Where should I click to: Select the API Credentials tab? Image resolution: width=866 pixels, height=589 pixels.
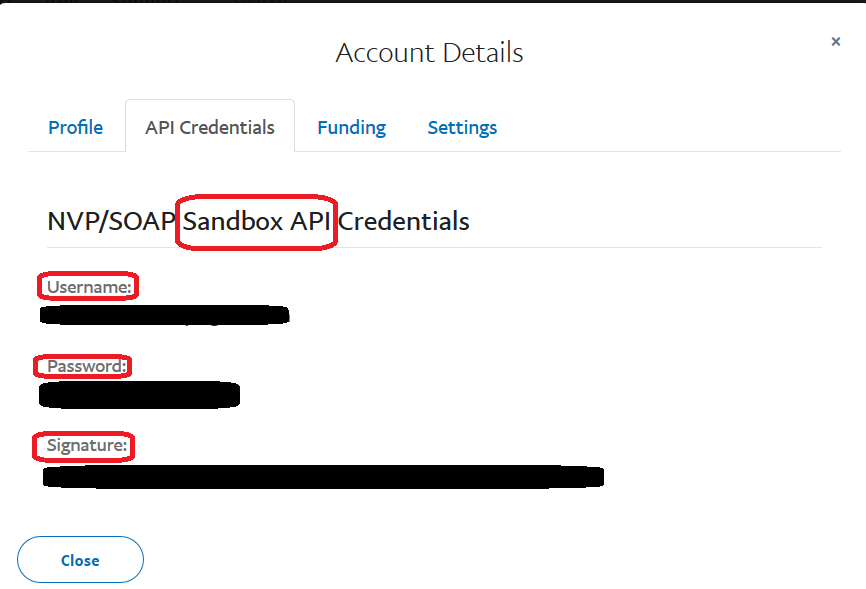coord(210,127)
